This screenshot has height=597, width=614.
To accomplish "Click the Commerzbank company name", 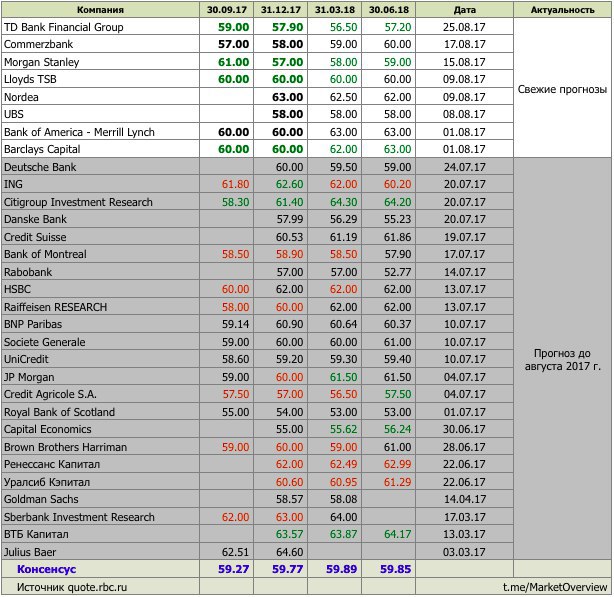I will (x=38, y=44).
